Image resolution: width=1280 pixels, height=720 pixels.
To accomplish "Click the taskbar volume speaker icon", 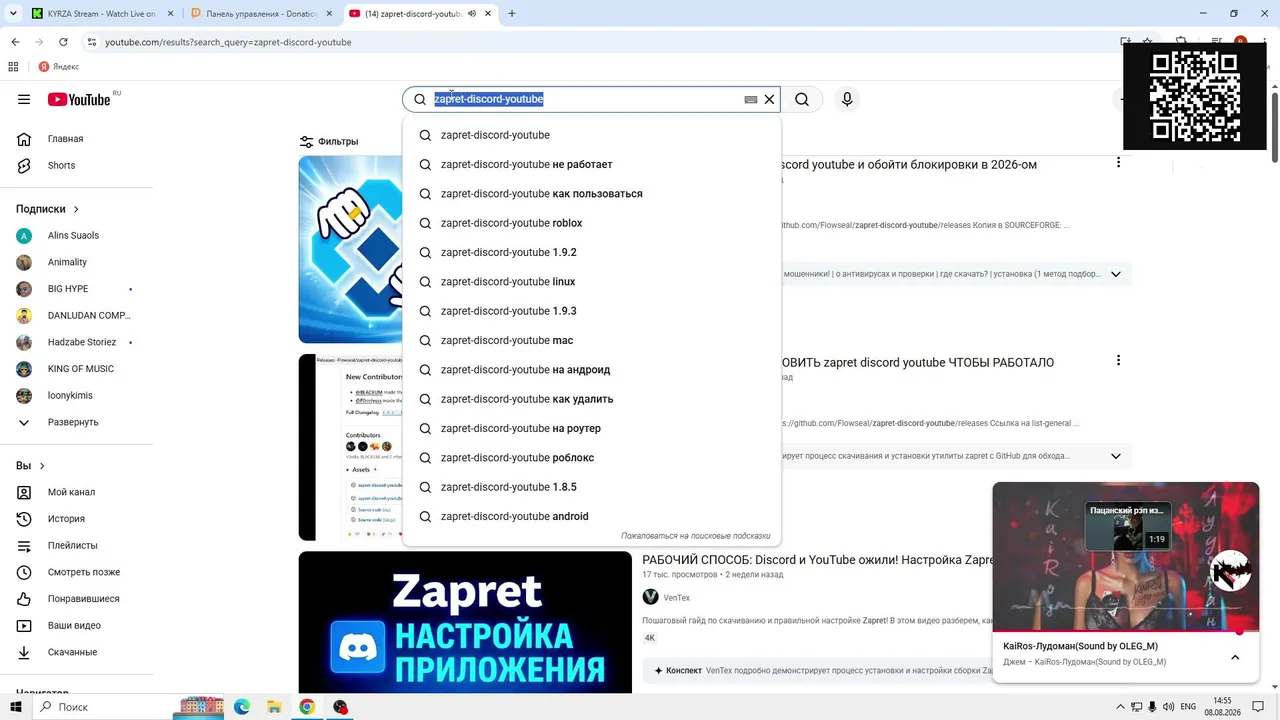I will click(x=1168, y=707).
